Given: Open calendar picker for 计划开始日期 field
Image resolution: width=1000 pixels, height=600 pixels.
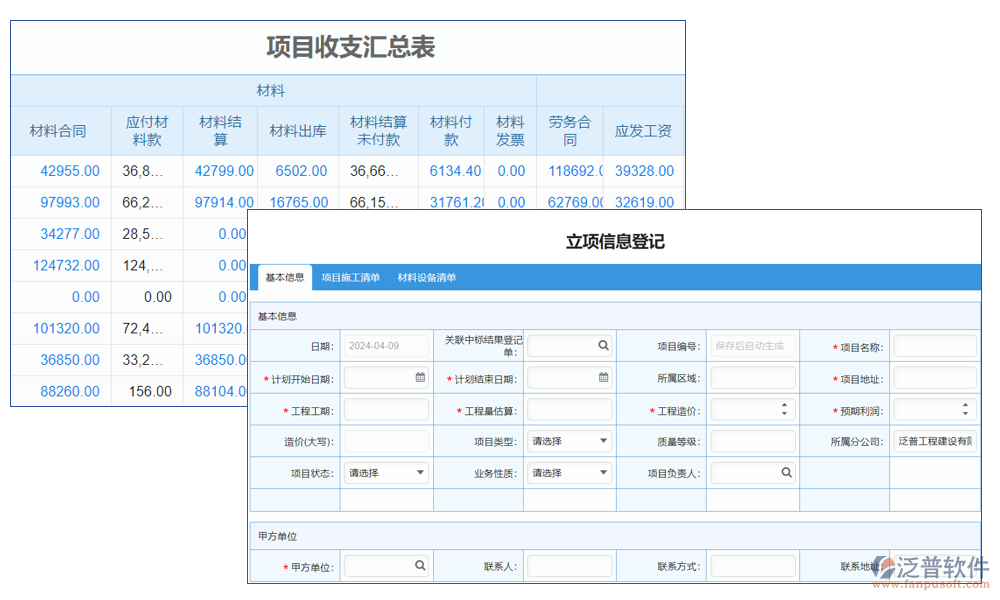Looking at the screenshot, I should [419, 376].
